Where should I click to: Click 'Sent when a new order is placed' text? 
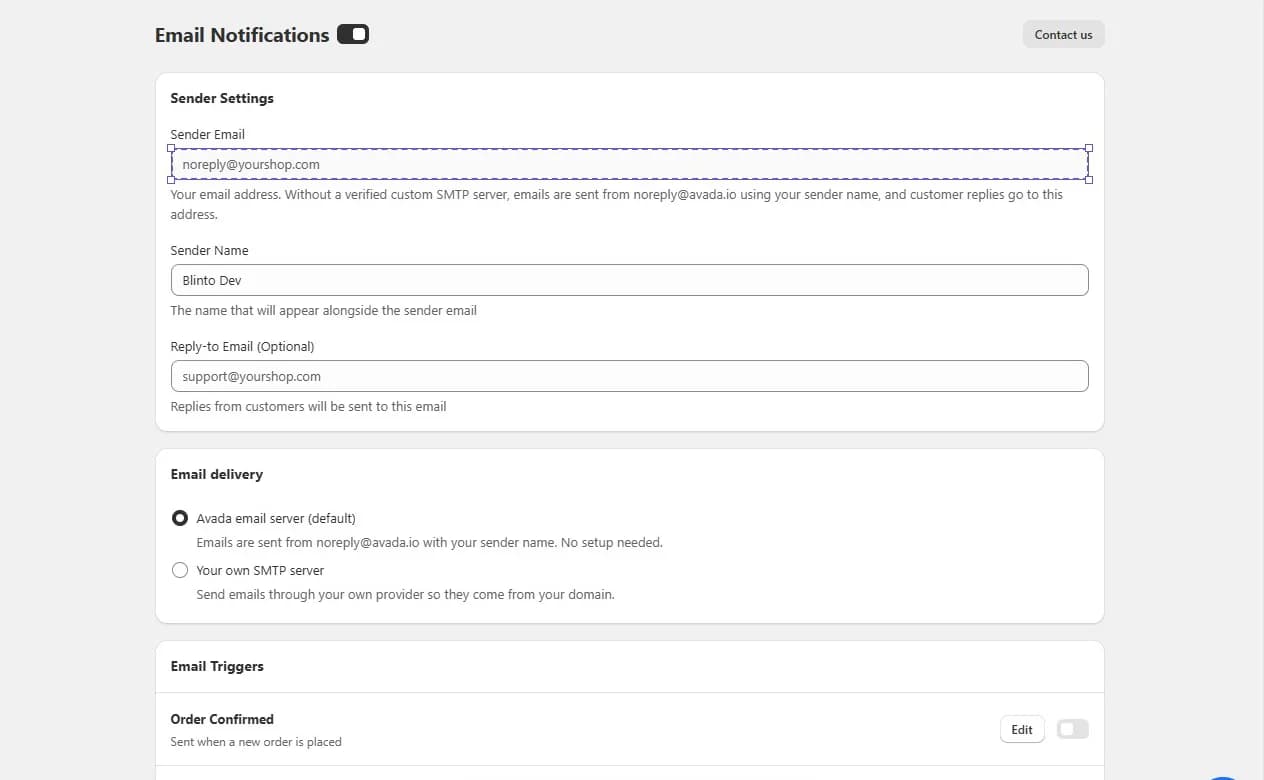(256, 742)
